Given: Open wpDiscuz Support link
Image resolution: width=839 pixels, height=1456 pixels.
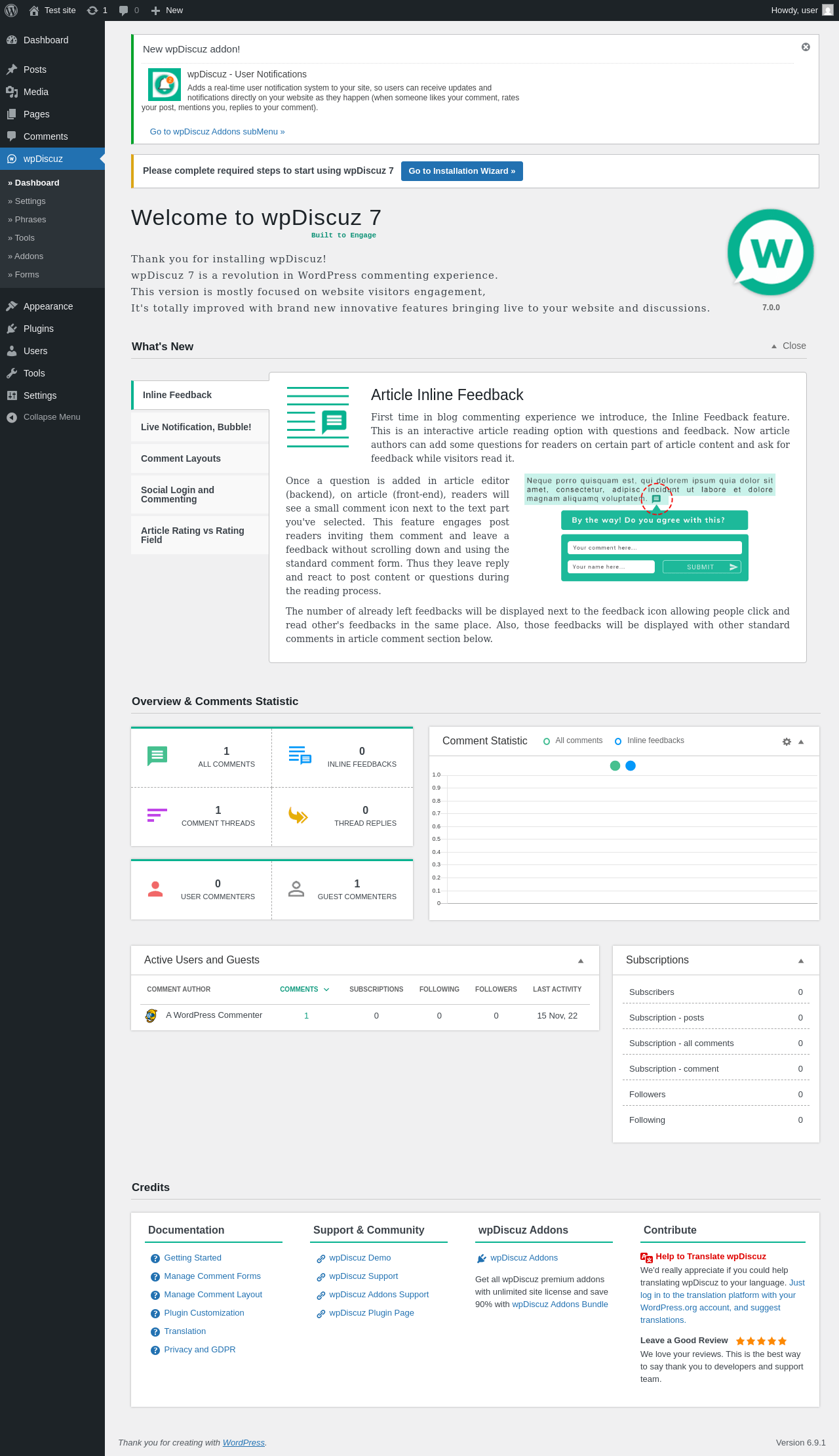Looking at the screenshot, I should click(364, 1276).
